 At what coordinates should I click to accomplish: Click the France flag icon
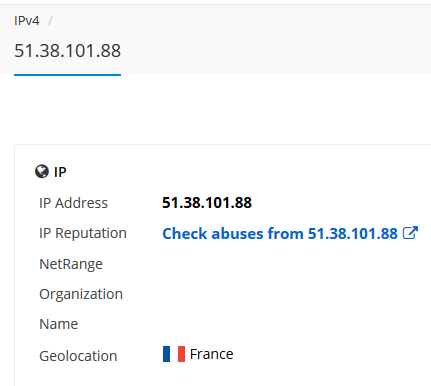[x=174, y=354]
